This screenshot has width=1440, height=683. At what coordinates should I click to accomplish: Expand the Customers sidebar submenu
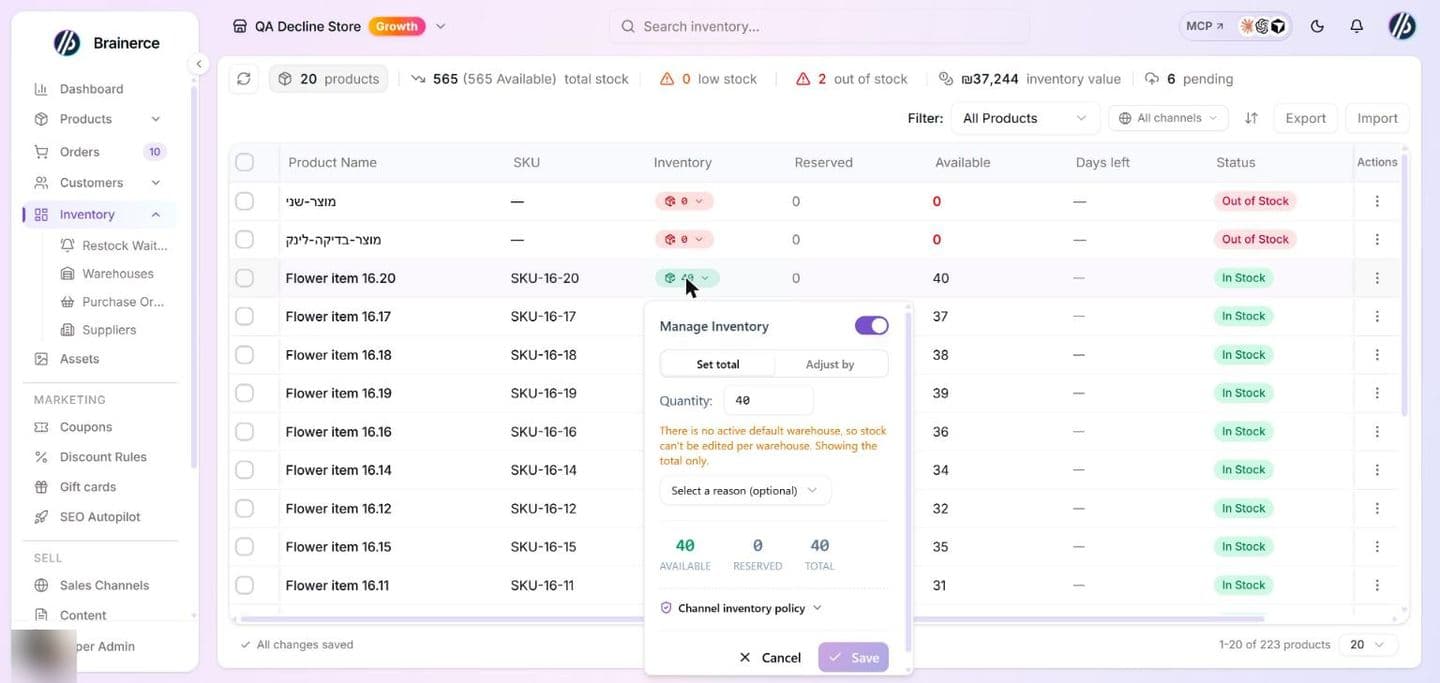[155, 183]
